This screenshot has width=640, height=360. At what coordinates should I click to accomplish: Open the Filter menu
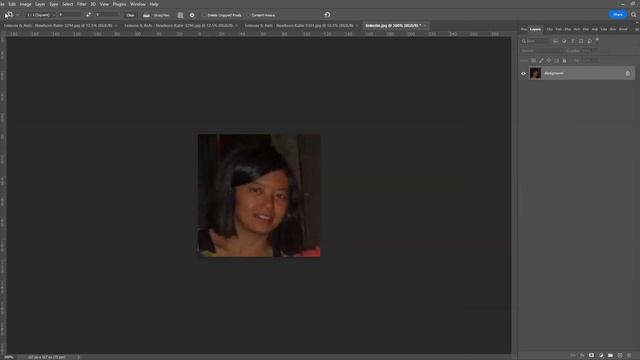point(82,4)
